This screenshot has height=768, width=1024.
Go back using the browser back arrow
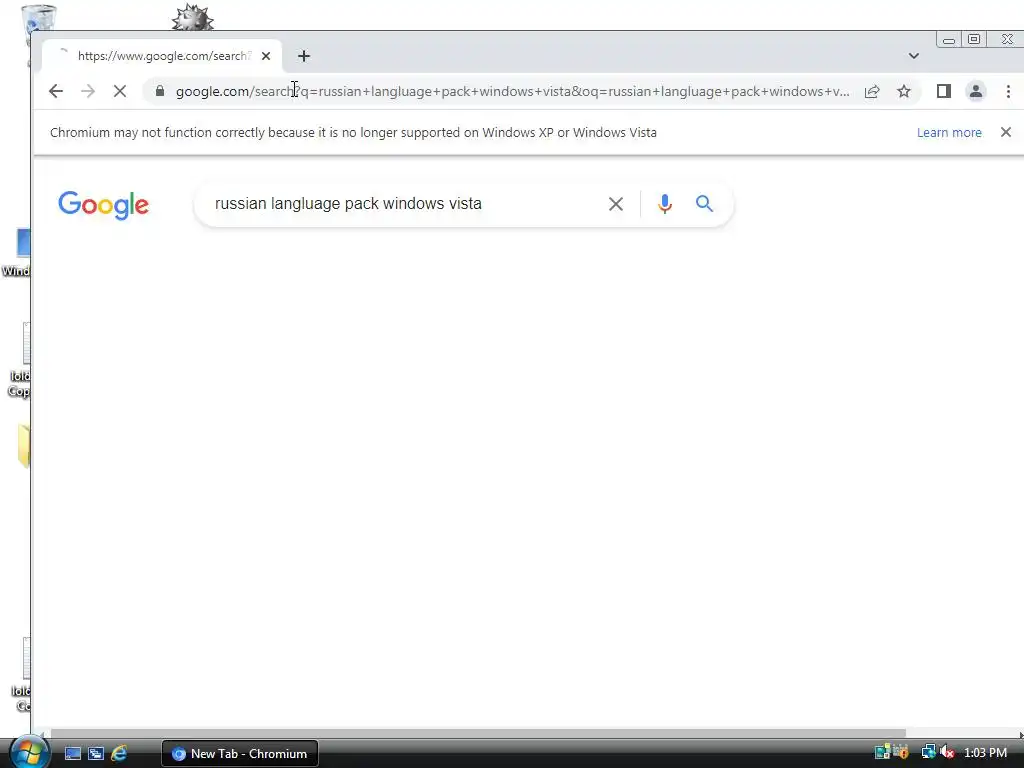pyautogui.click(x=56, y=91)
